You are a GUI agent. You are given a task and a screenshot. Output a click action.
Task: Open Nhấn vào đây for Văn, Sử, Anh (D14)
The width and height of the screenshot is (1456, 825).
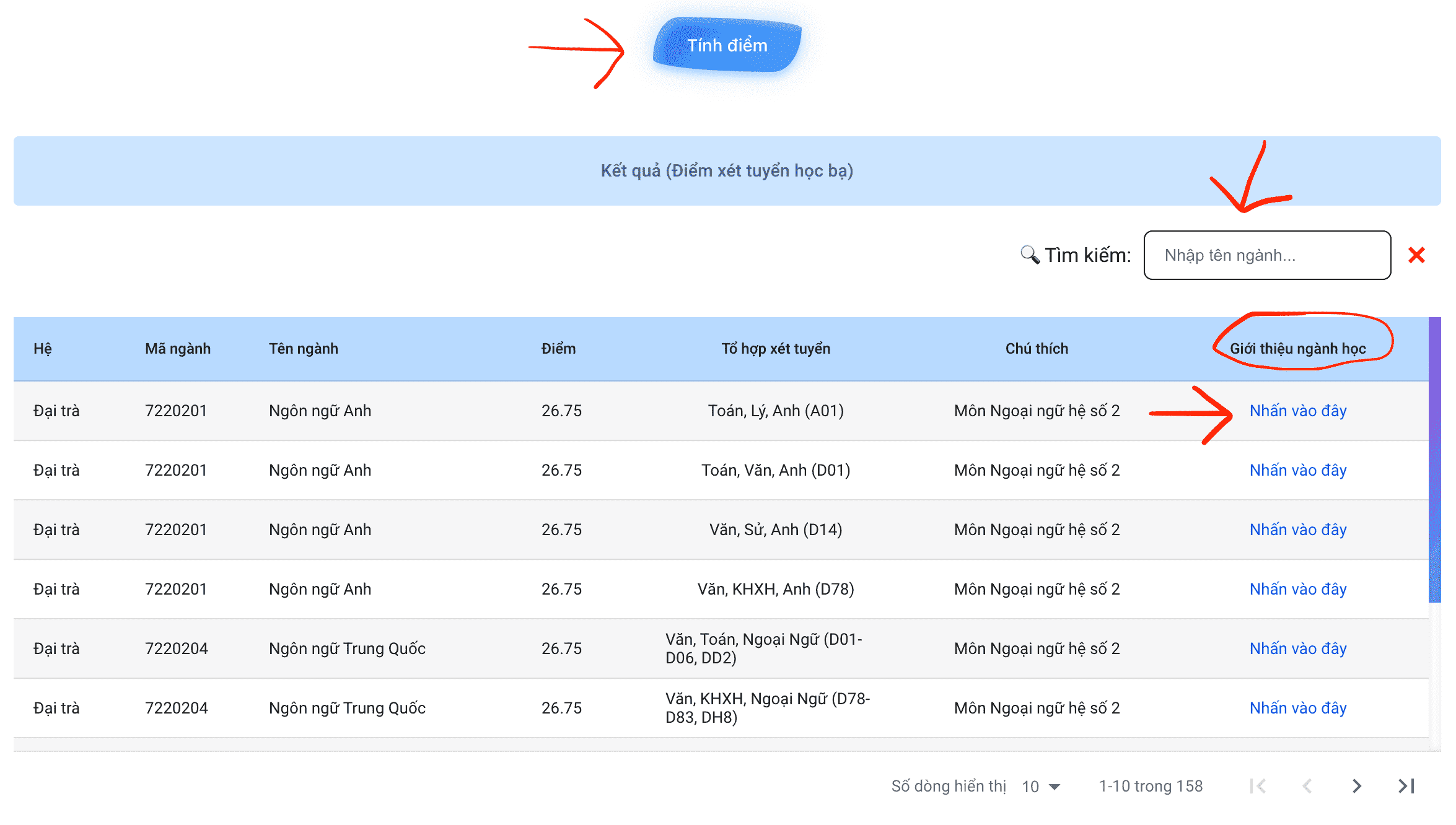1298,530
